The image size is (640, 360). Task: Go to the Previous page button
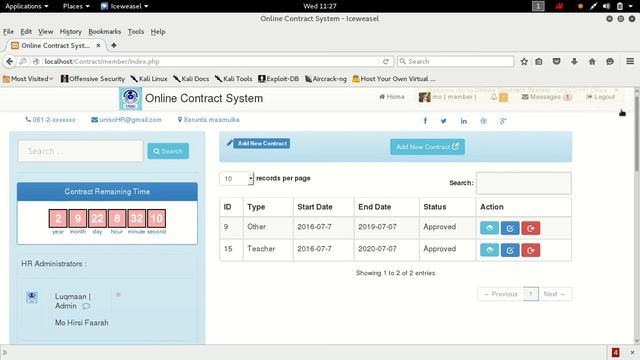500,294
